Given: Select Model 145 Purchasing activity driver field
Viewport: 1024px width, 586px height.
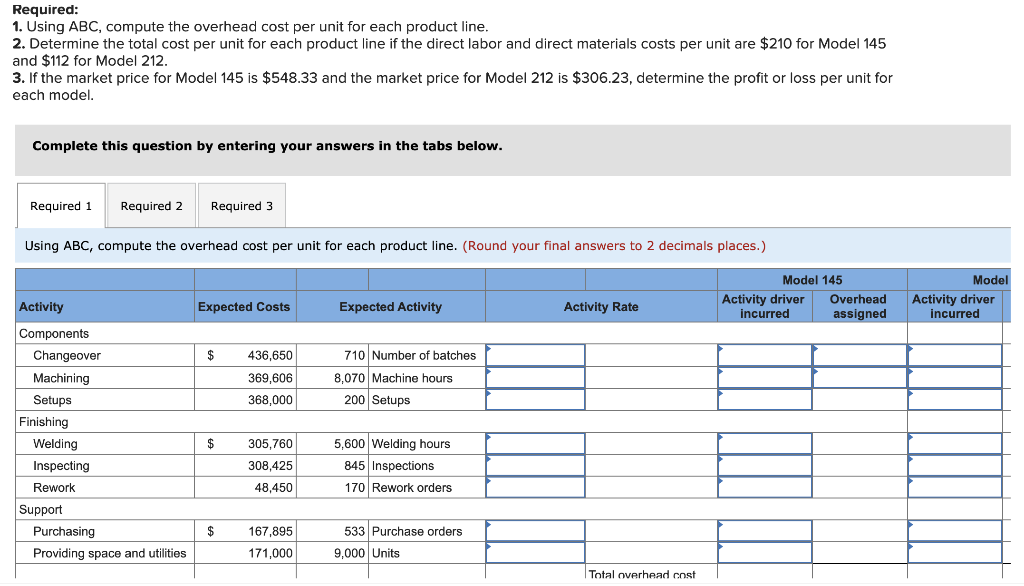Looking at the screenshot, I should (x=765, y=531).
